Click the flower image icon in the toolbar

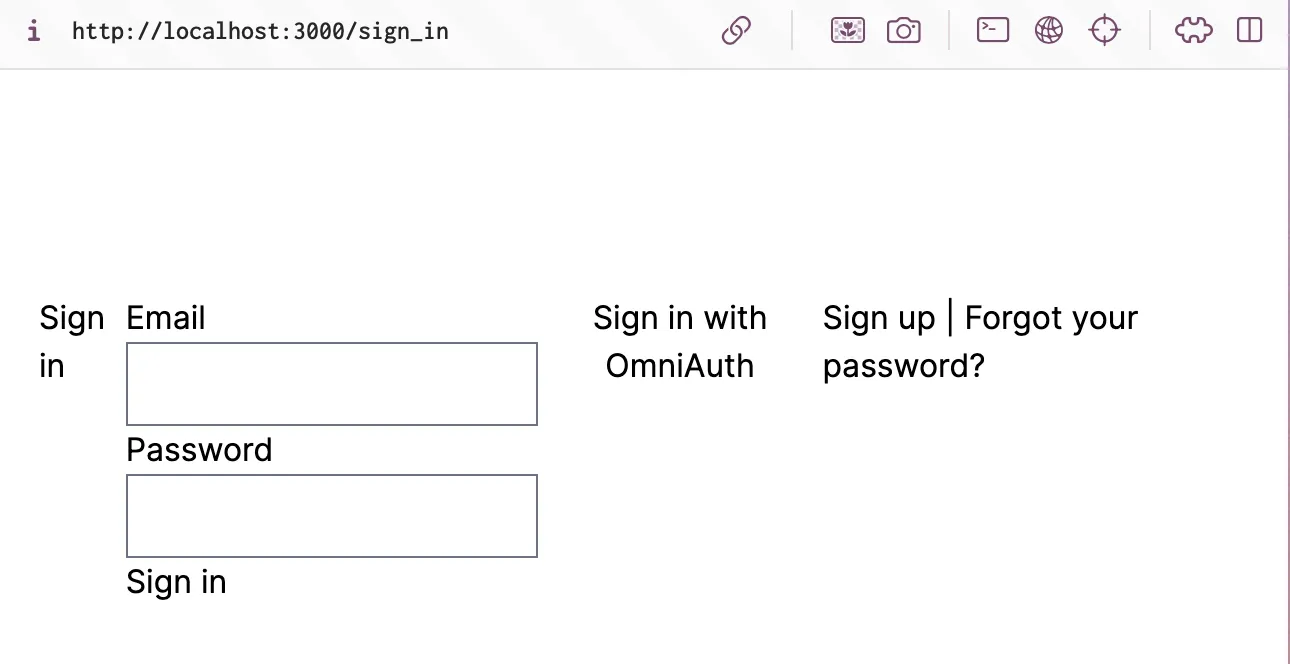(848, 31)
